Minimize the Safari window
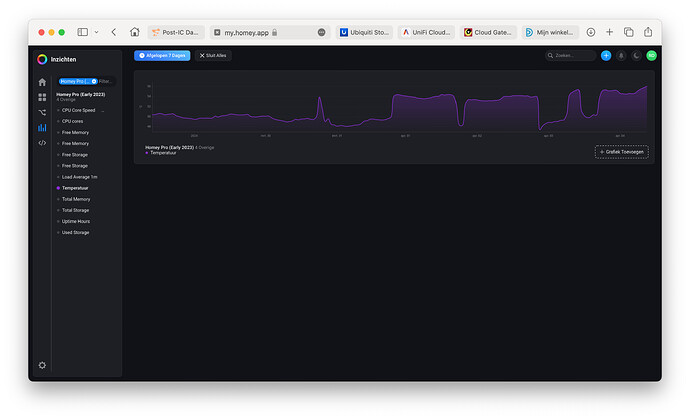 [51, 32]
